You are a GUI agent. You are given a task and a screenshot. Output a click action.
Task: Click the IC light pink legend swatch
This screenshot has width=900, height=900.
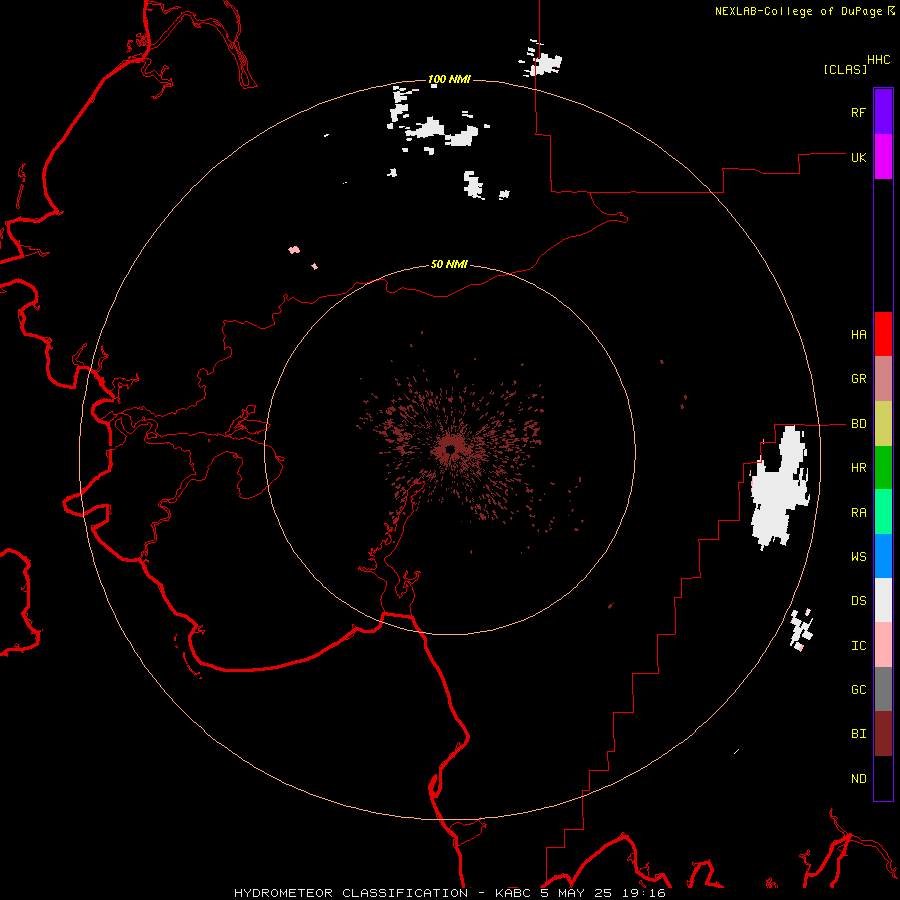tap(883, 645)
